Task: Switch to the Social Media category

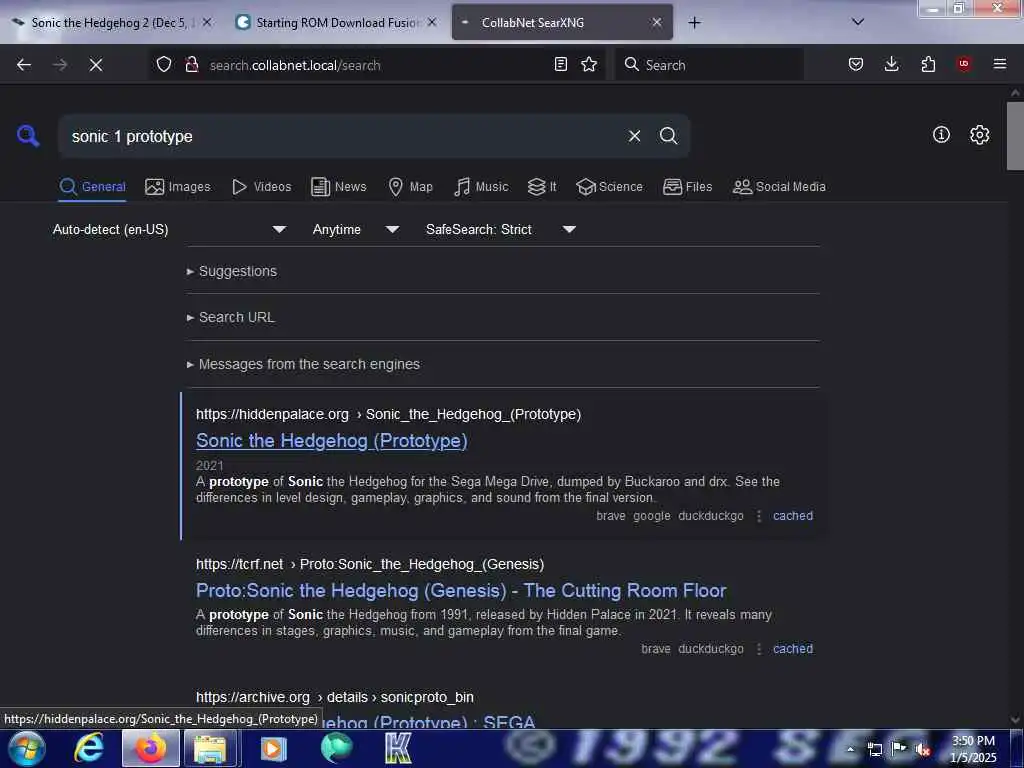Action: 779,187
